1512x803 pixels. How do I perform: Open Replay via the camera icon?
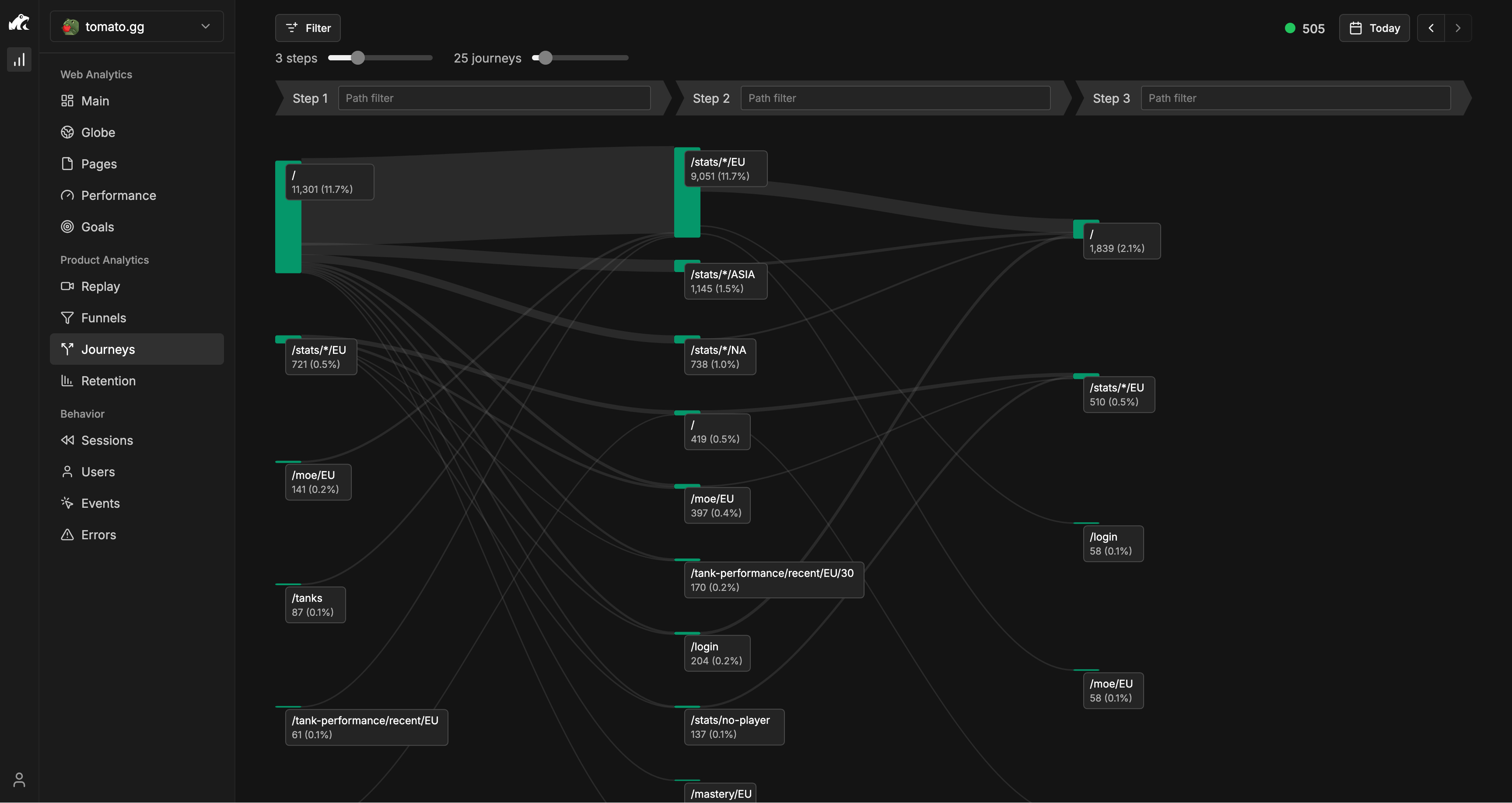click(x=67, y=286)
